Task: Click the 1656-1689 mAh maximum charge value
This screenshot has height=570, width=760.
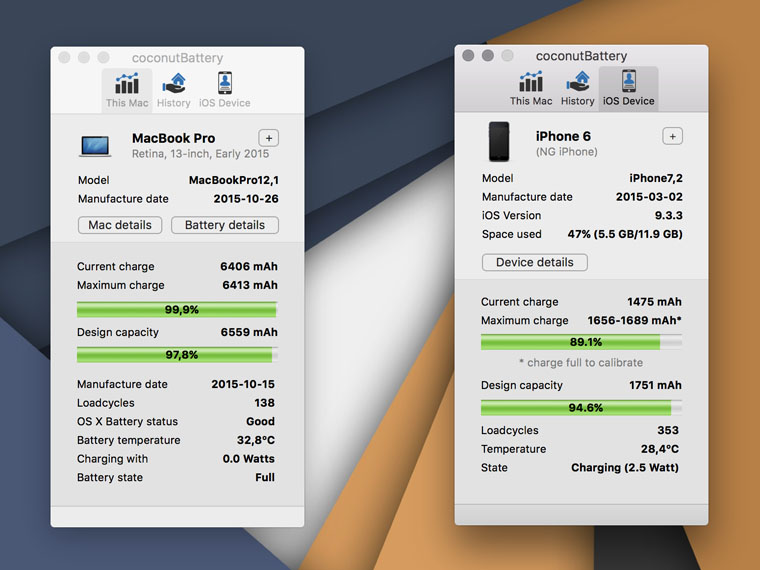Action: (x=634, y=320)
